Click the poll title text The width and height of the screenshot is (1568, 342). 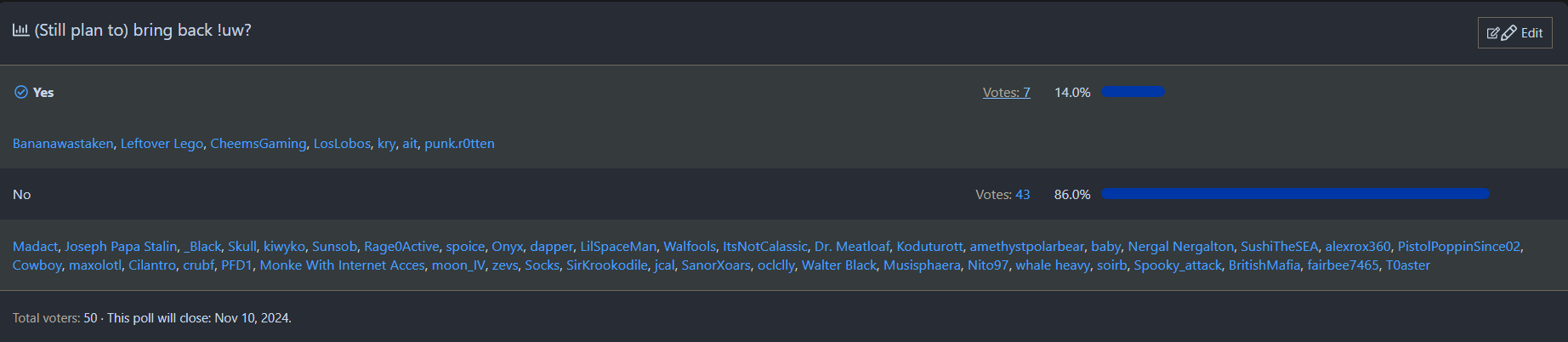143,31
